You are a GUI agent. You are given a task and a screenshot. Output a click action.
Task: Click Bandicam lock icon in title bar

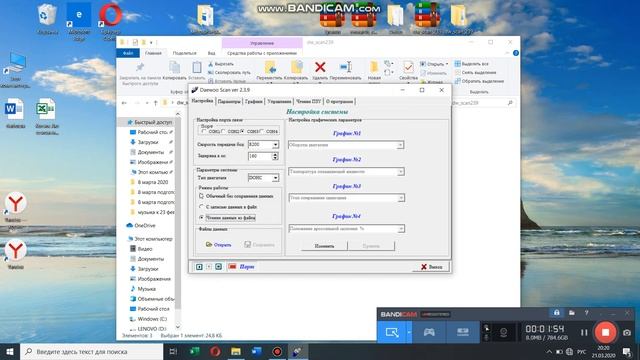tap(557, 313)
